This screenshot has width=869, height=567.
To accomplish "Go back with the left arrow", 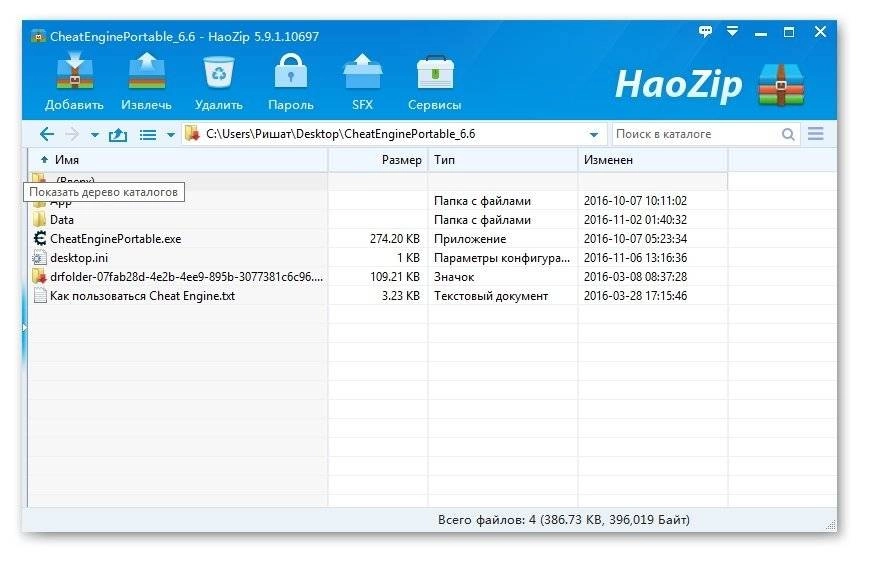I will 47,134.
